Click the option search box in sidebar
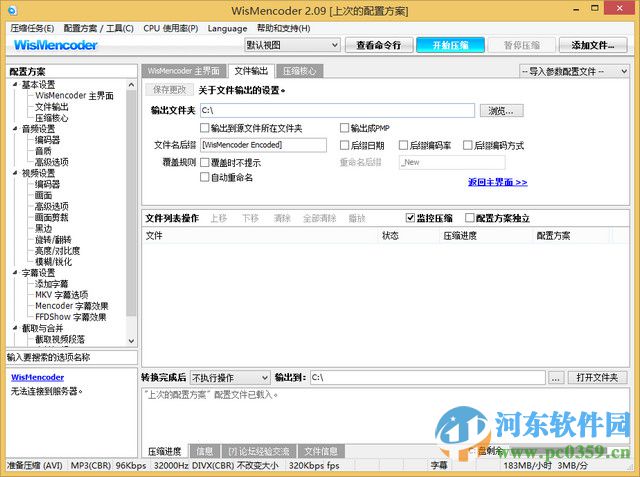The width and height of the screenshot is (640, 477). click(x=72, y=357)
